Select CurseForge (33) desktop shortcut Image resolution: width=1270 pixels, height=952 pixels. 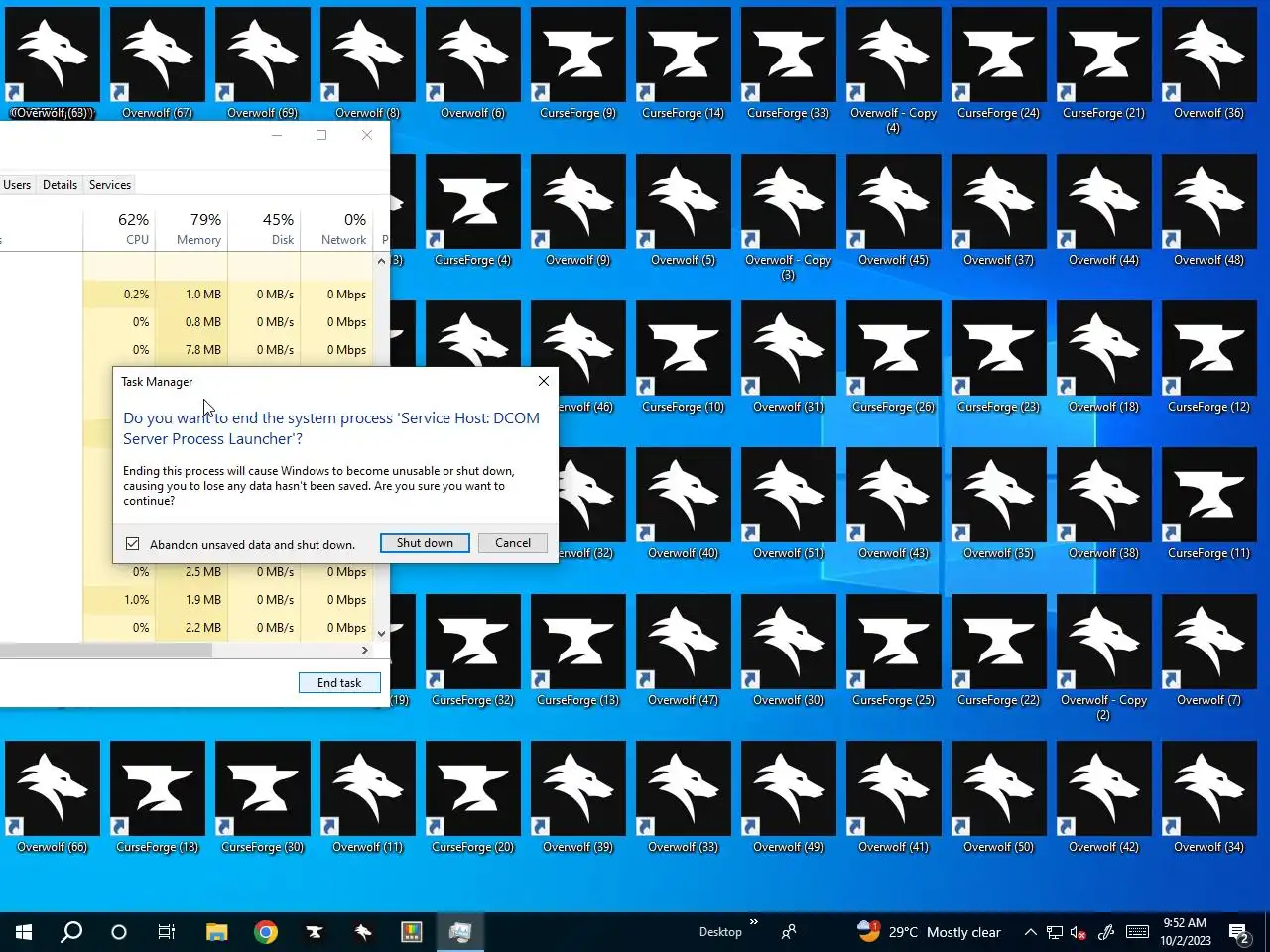(789, 64)
